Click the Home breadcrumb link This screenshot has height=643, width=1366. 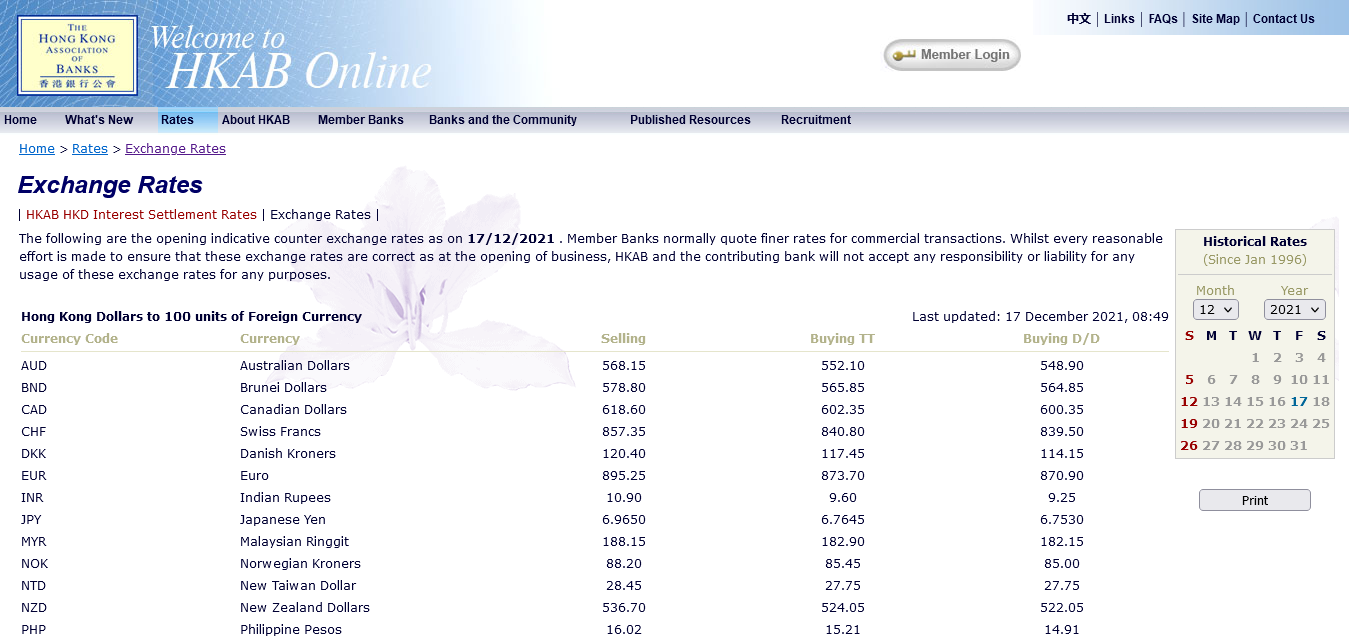37,149
